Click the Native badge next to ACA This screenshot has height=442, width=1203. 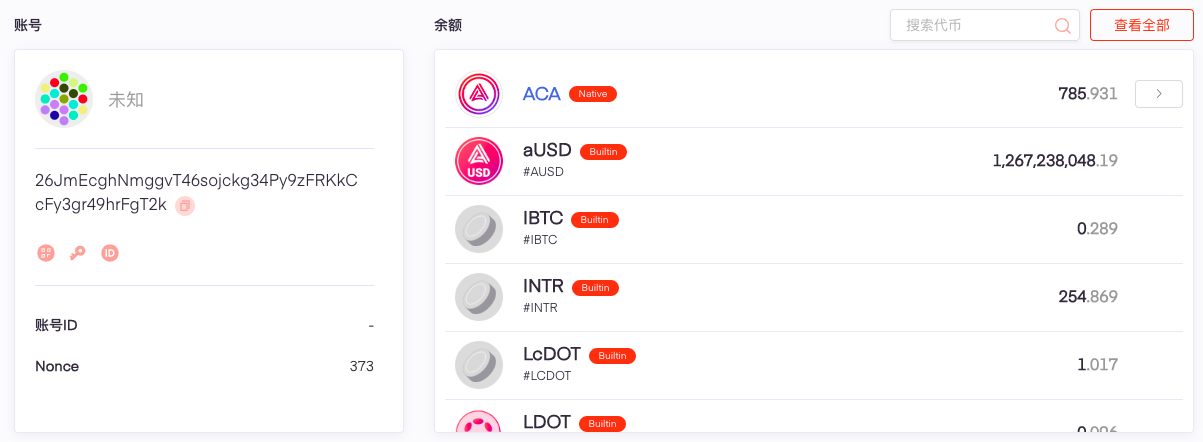593,94
